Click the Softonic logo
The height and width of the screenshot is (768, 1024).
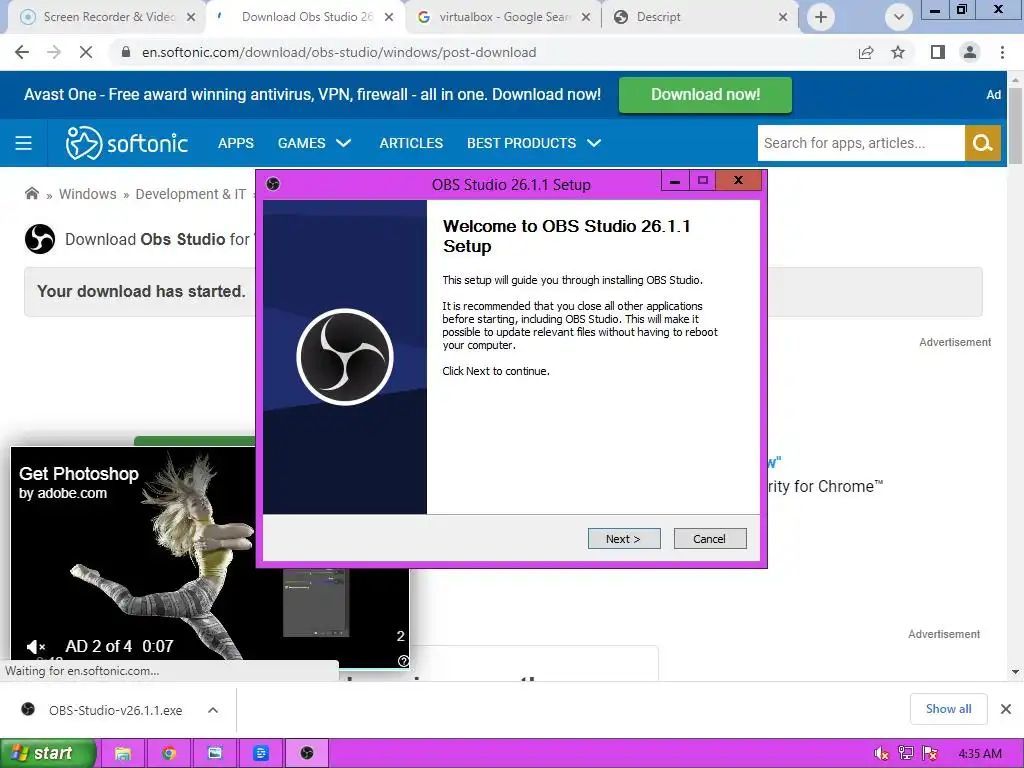coord(127,143)
